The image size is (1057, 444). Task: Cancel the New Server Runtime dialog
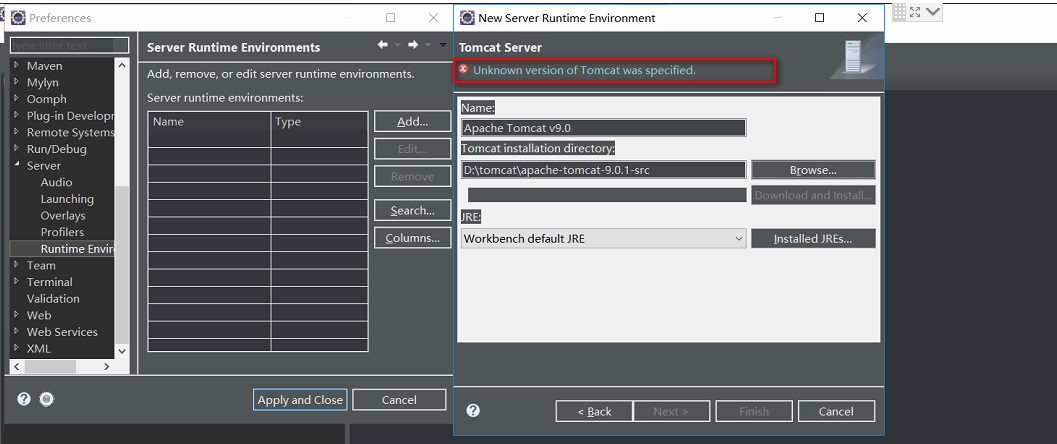tap(836, 411)
